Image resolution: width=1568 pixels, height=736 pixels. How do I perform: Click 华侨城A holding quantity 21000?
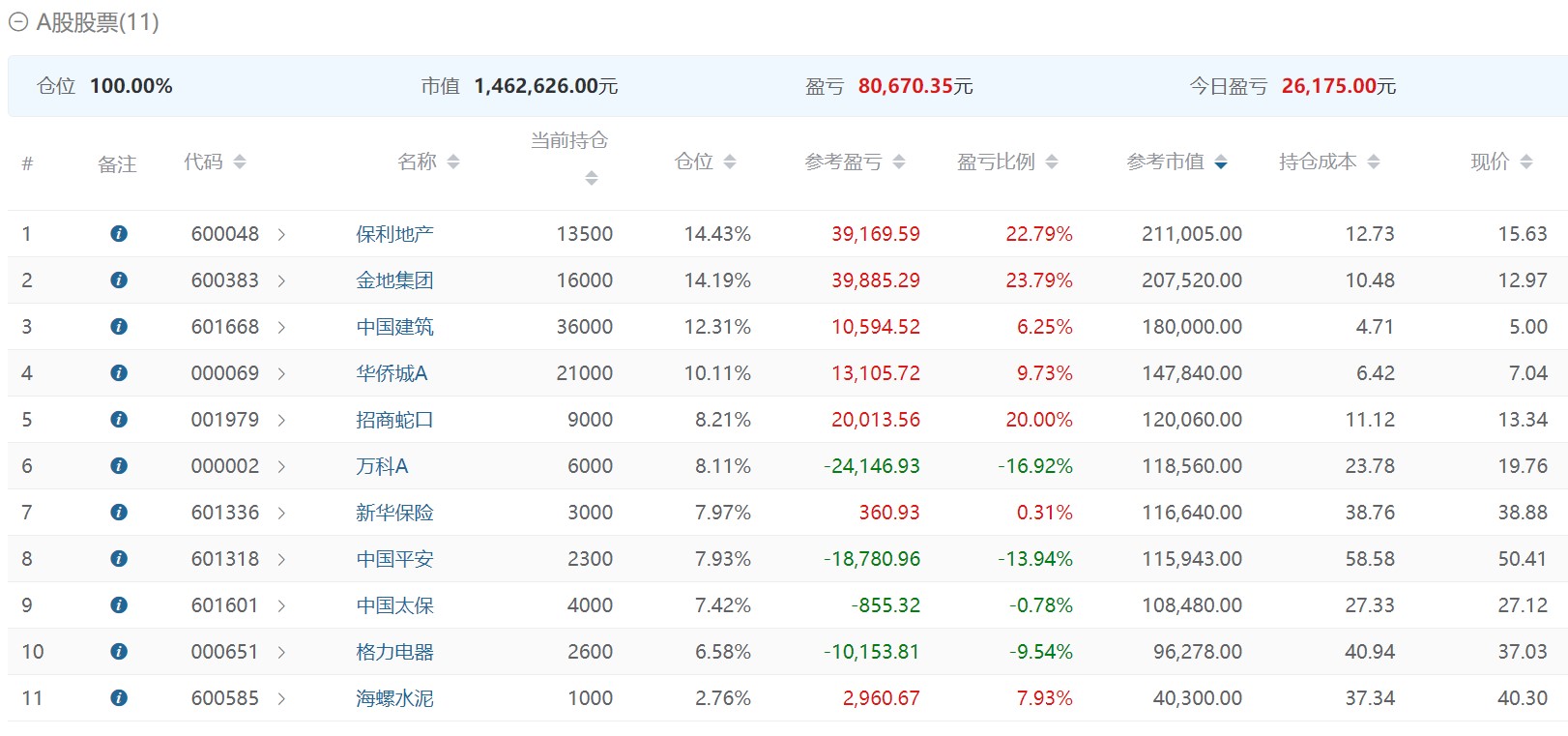pyautogui.click(x=585, y=373)
